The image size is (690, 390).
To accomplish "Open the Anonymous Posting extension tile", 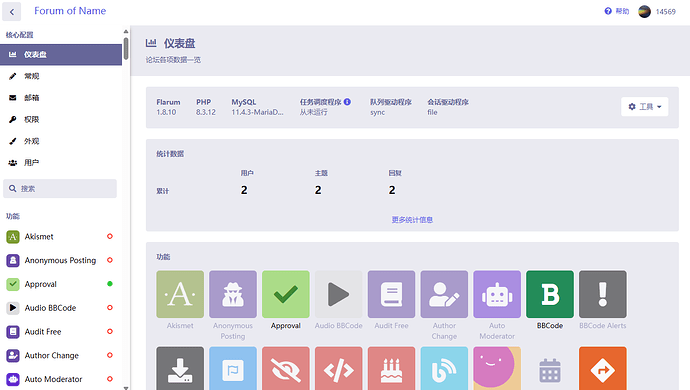I will coord(233,294).
